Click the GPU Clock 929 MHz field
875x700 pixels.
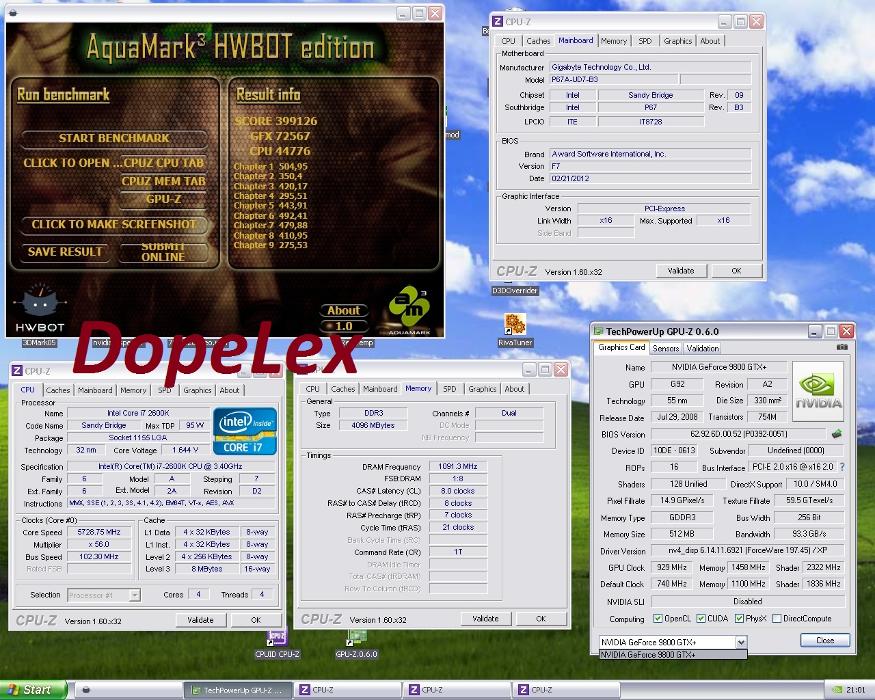tap(672, 567)
